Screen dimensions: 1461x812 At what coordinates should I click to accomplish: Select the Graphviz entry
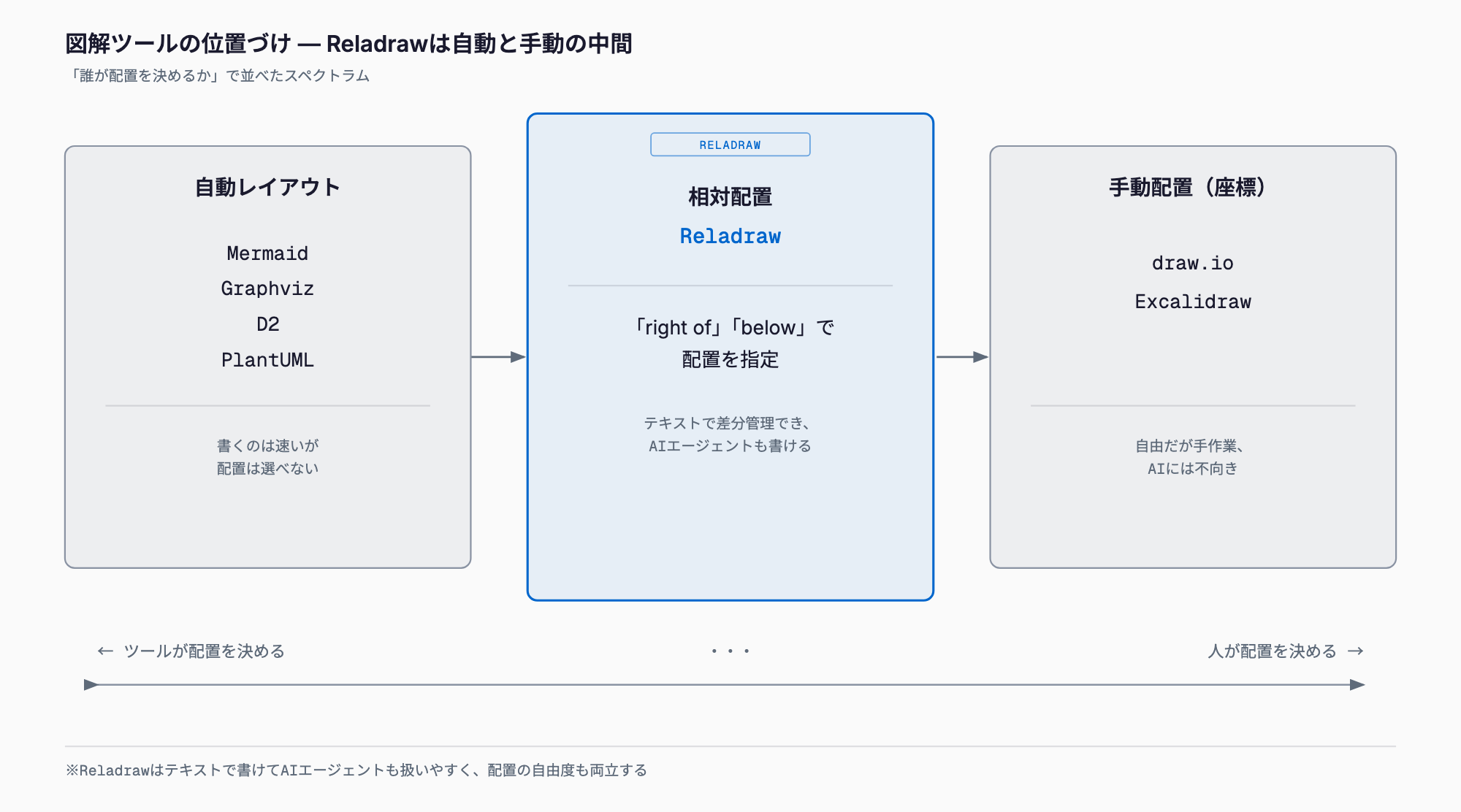coord(267,288)
